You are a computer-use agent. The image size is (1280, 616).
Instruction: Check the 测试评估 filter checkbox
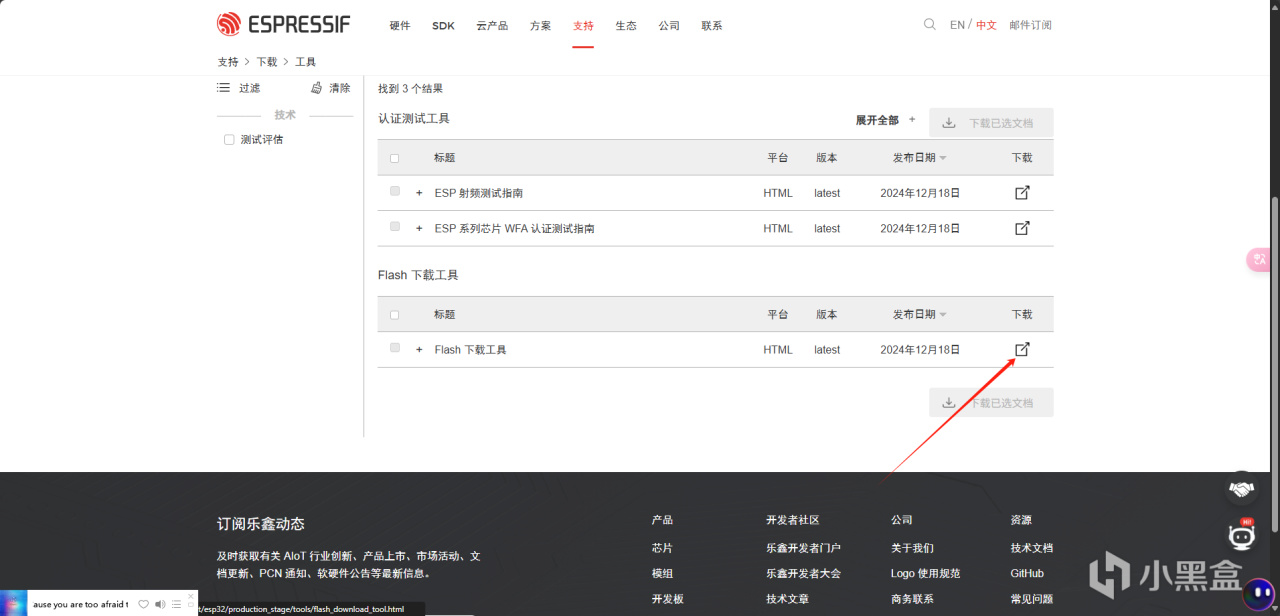229,140
